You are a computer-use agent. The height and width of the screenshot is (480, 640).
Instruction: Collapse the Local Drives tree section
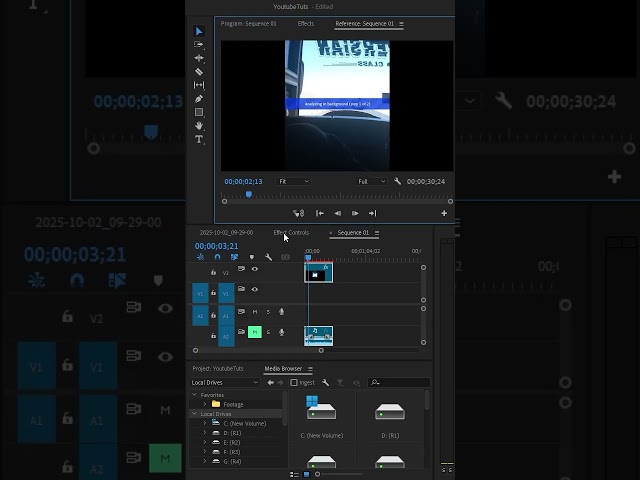[x=195, y=413]
